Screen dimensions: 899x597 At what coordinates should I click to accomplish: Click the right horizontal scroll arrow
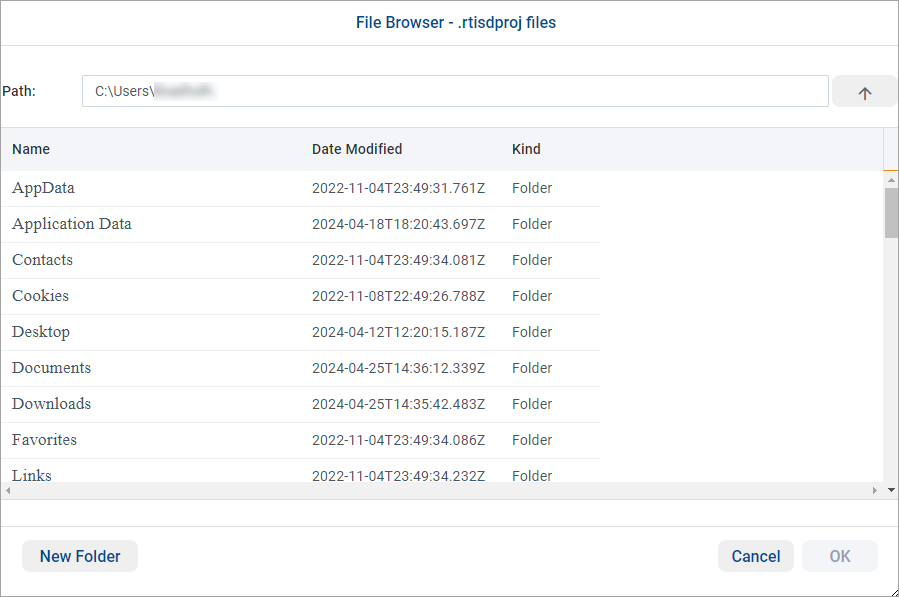pos(875,490)
